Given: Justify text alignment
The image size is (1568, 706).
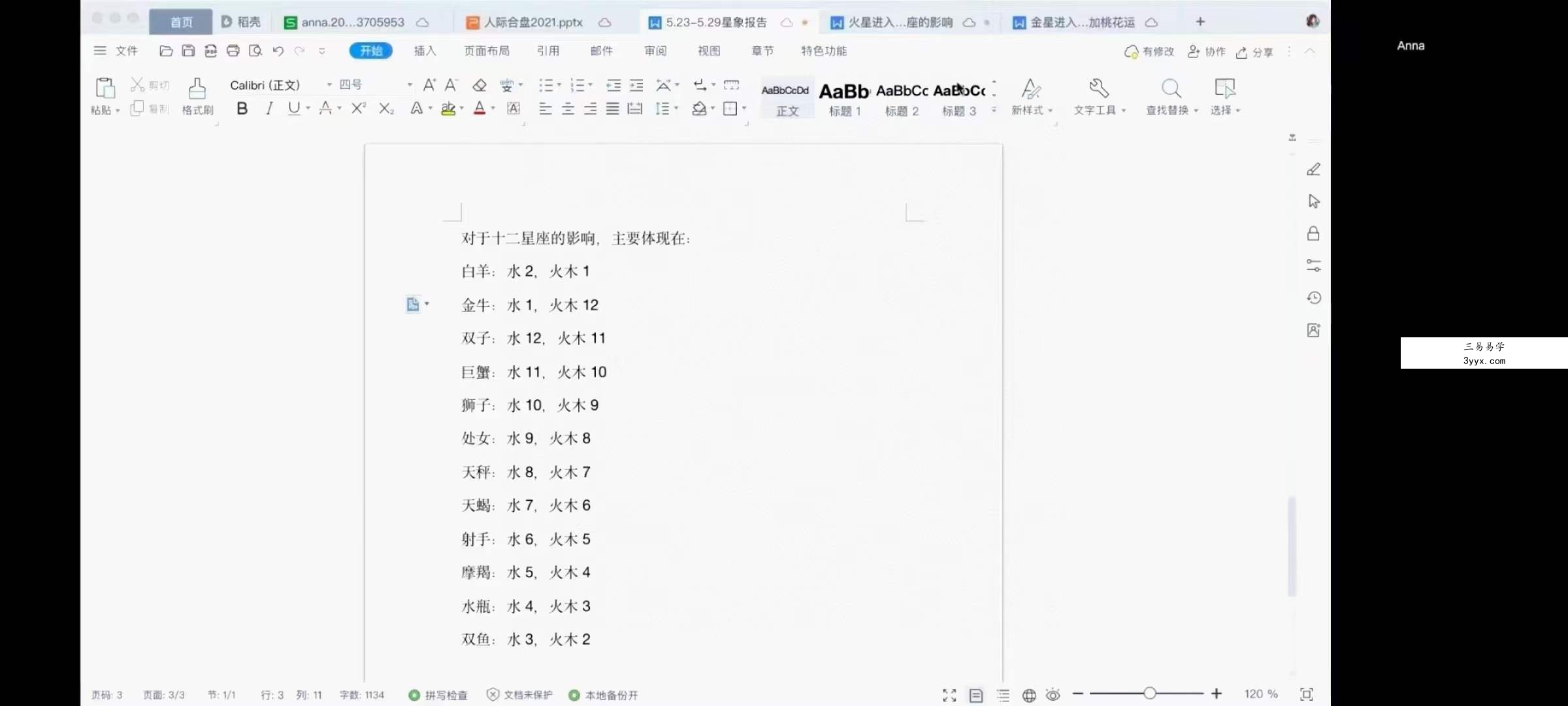Looking at the screenshot, I should click(x=612, y=109).
